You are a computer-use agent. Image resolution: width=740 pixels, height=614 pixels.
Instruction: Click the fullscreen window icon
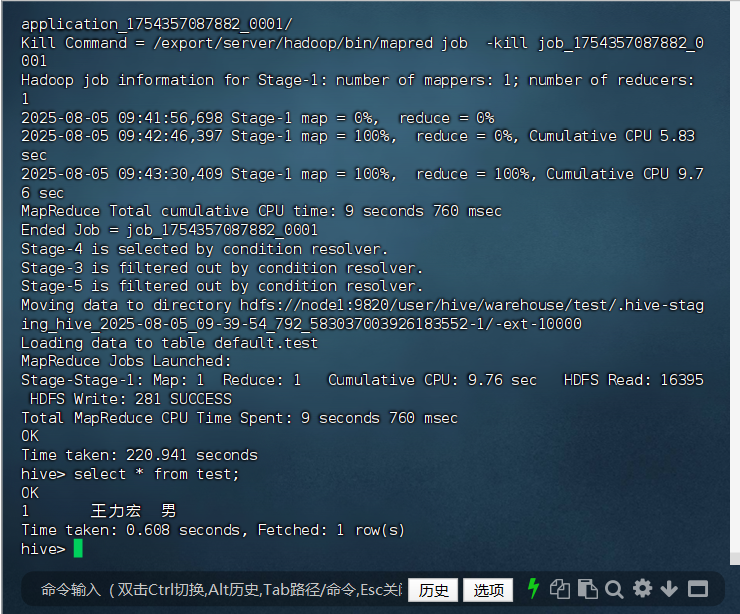698,589
